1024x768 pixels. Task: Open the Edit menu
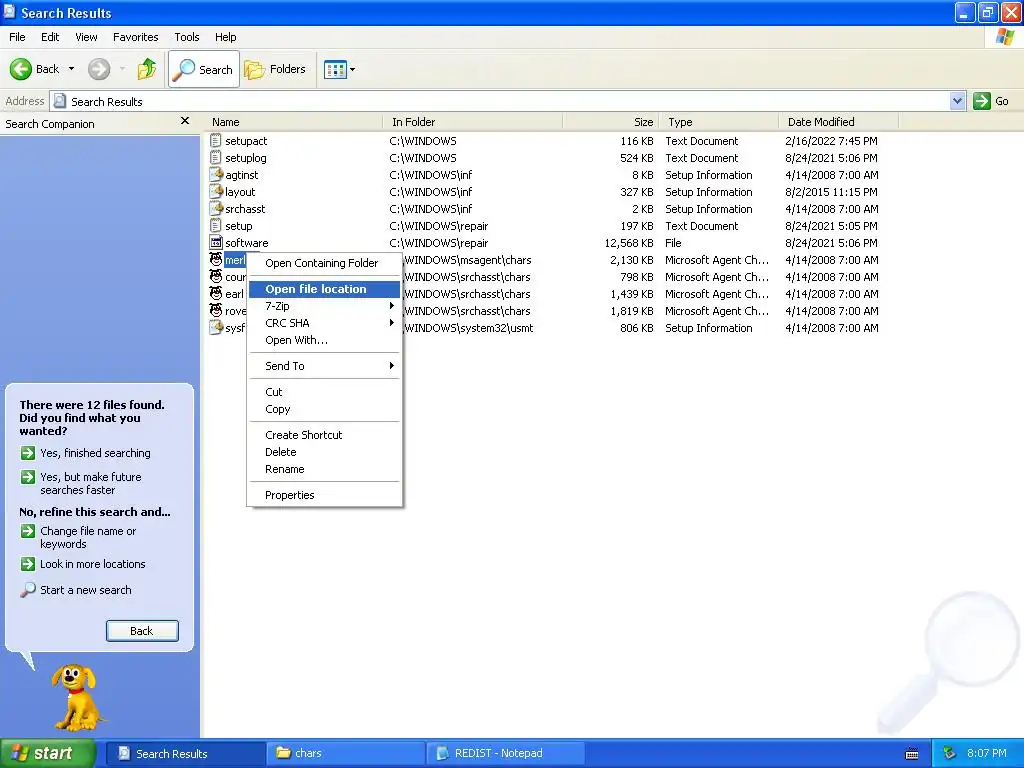(50, 37)
